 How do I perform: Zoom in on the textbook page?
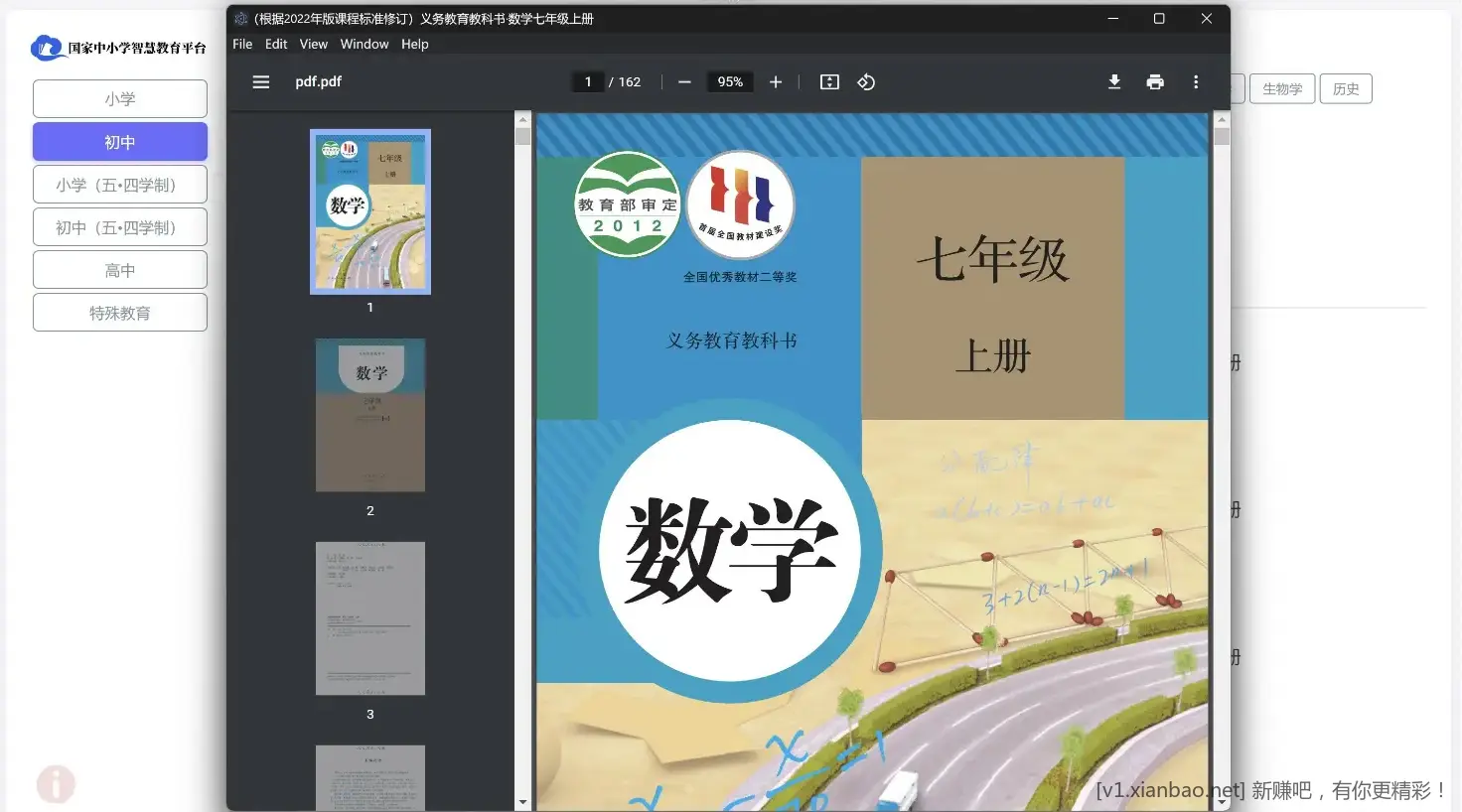click(776, 82)
